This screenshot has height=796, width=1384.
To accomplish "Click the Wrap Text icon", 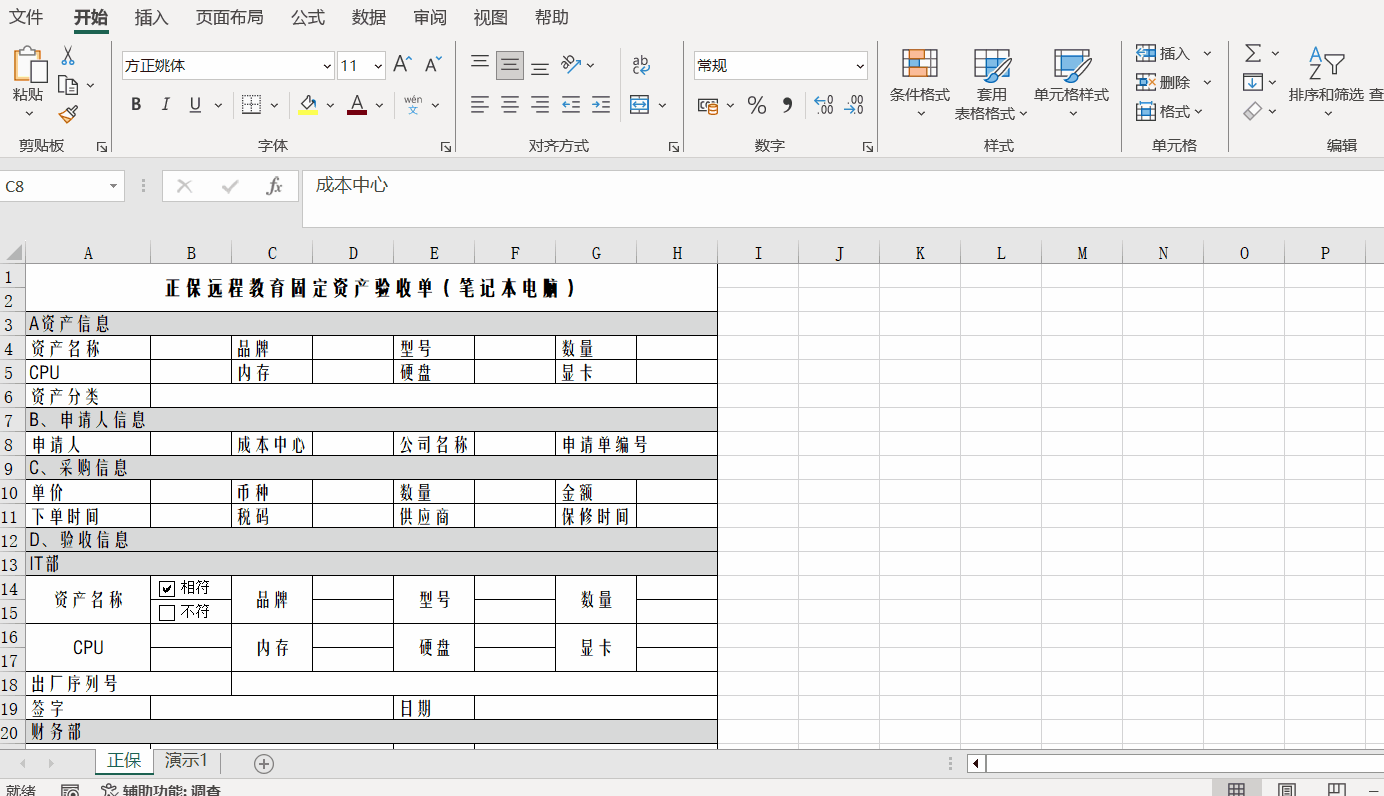I will point(641,66).
